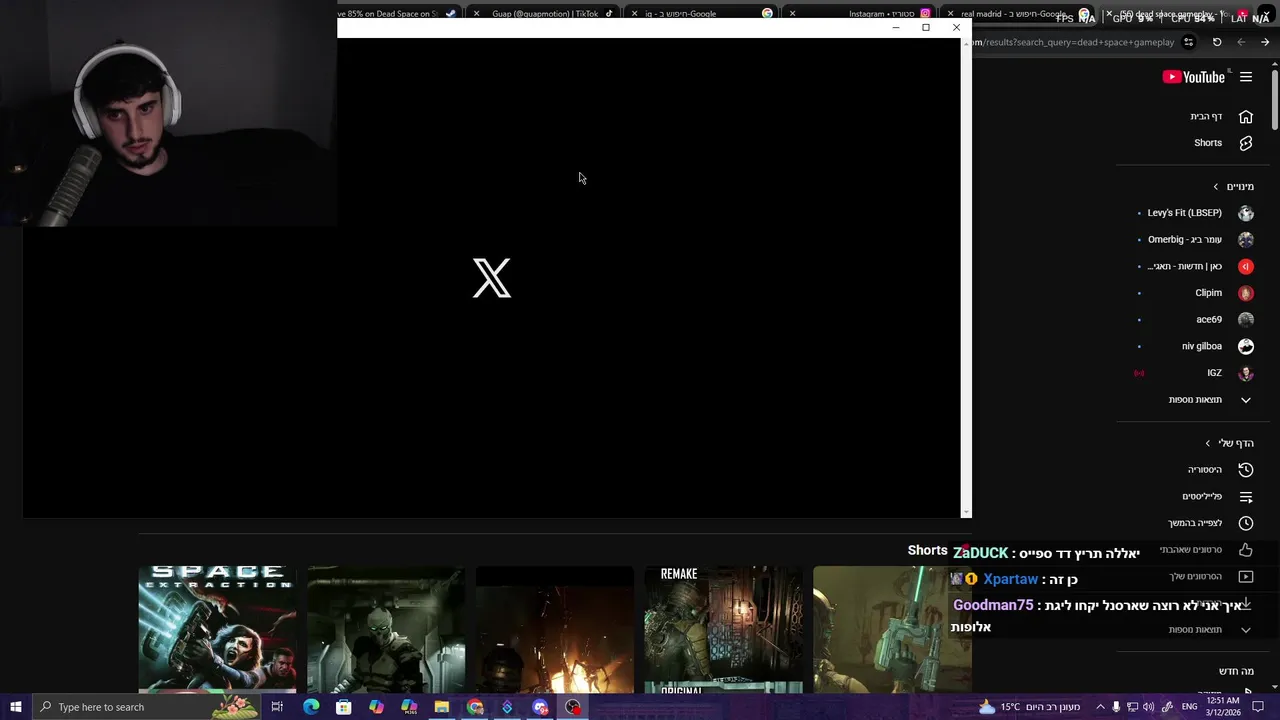Open the niv gilboa channel

click(x=1201, y=346)
